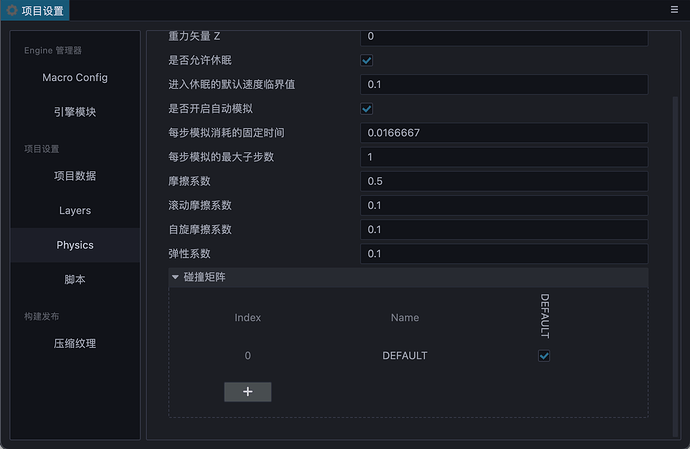Focus the 摩擦系数 input field
690x449 pixels.
[x=503, y=181]
